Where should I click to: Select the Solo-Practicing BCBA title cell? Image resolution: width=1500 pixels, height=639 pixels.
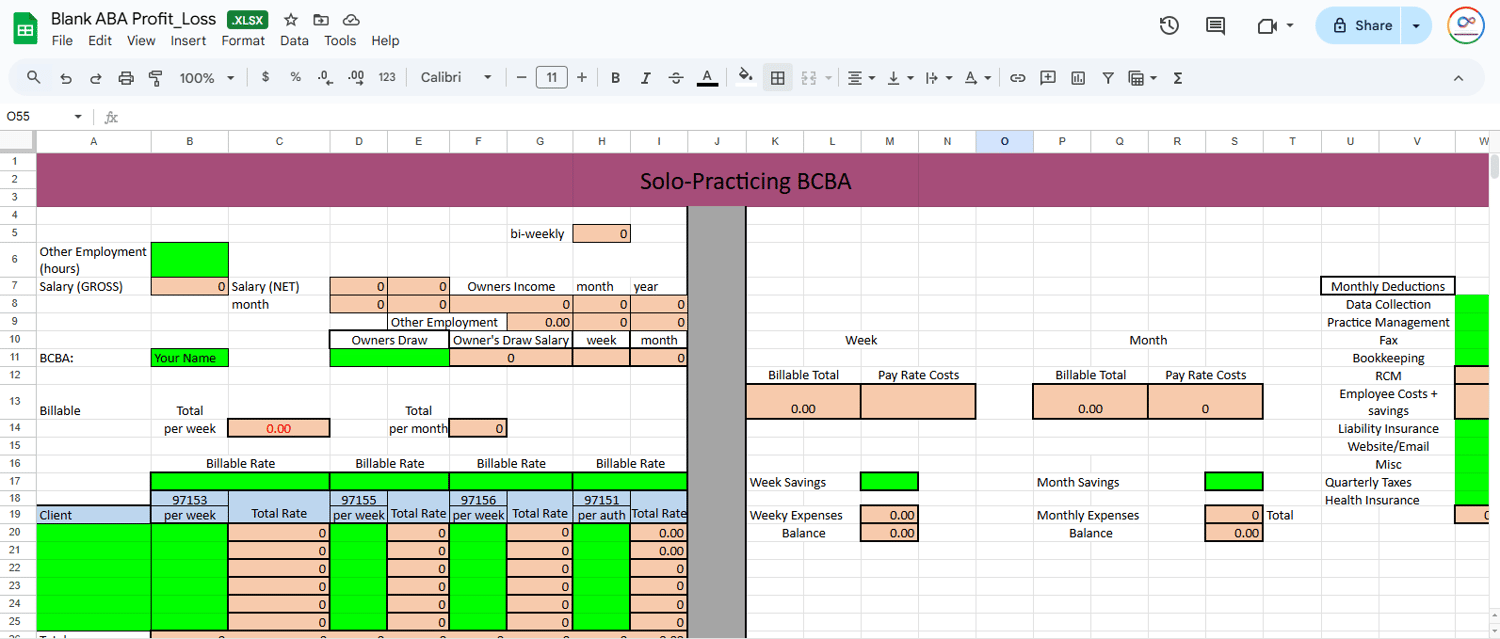(745, 180)
